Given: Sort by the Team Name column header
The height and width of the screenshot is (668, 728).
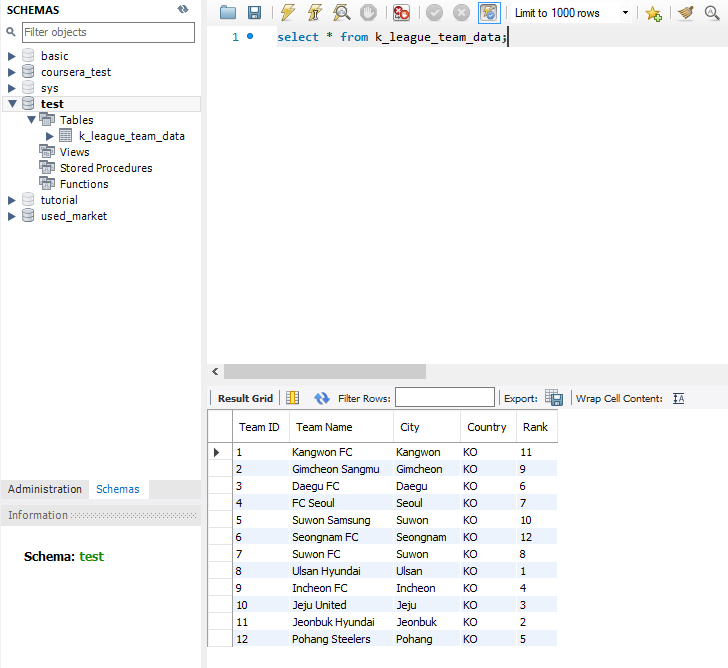Looking at the screenshot, I should 341,427.
